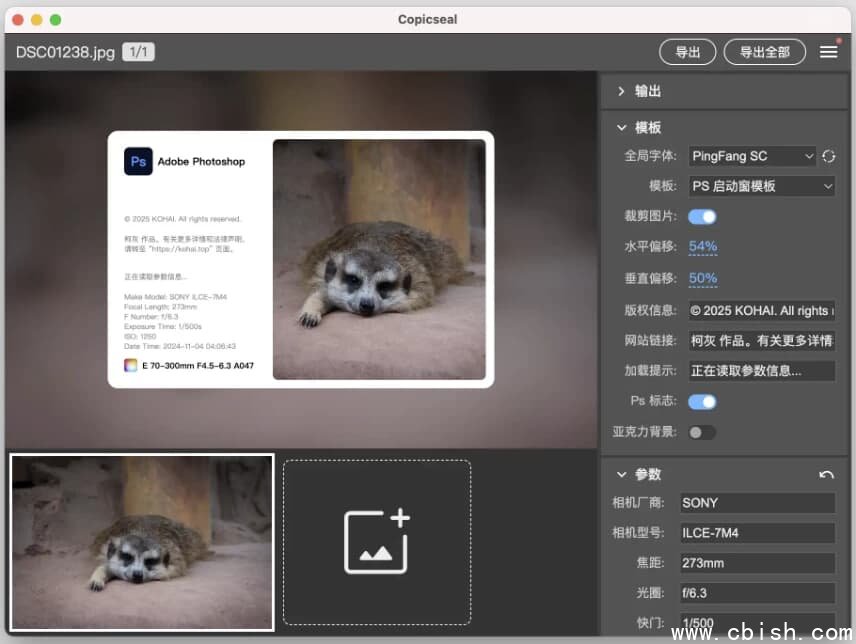Click the 1/1 page indicator badge
Image resolution: width=856 pixels, height=644 pixels.
(x=137, y=51)
